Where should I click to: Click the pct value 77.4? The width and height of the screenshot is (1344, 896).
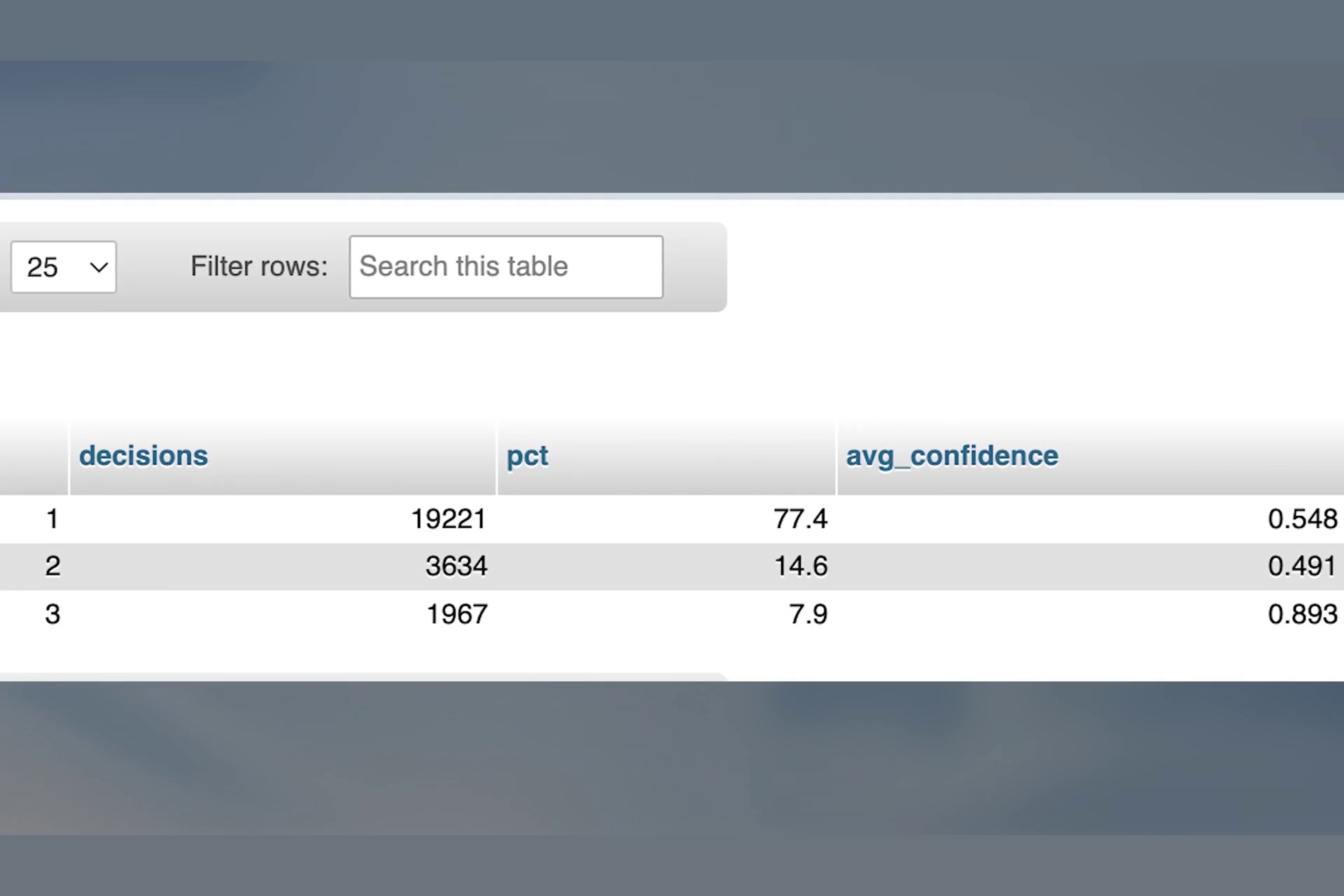[x=800, y=519]
